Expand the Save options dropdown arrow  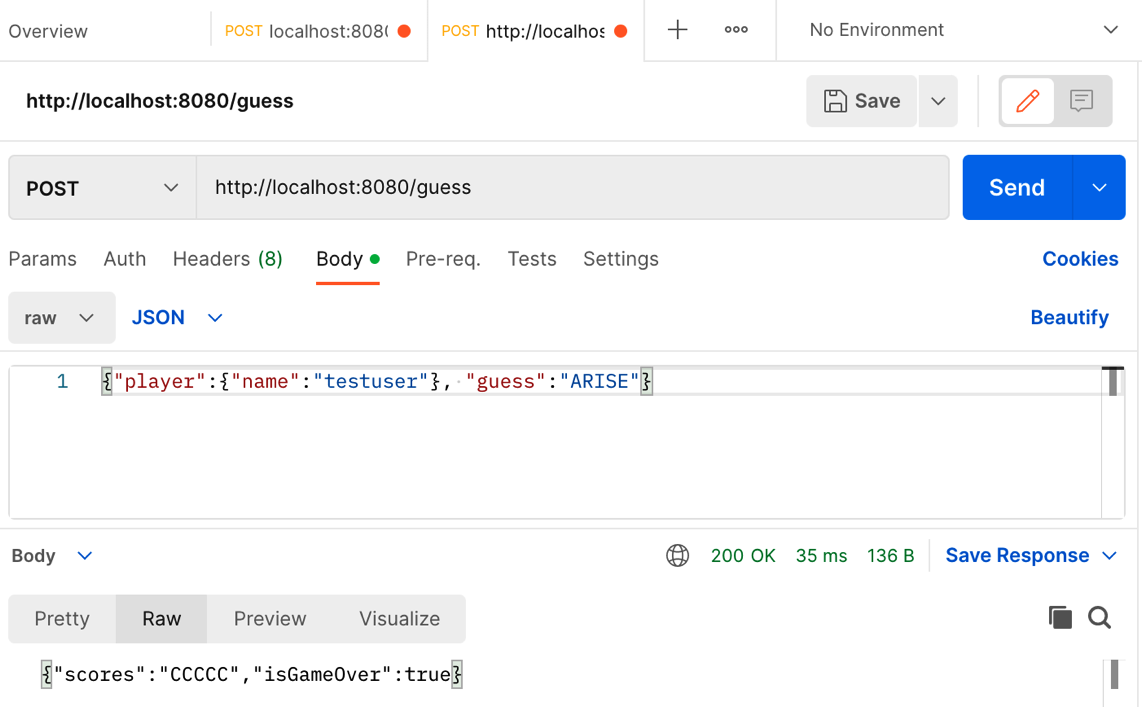tap(938, 100)
